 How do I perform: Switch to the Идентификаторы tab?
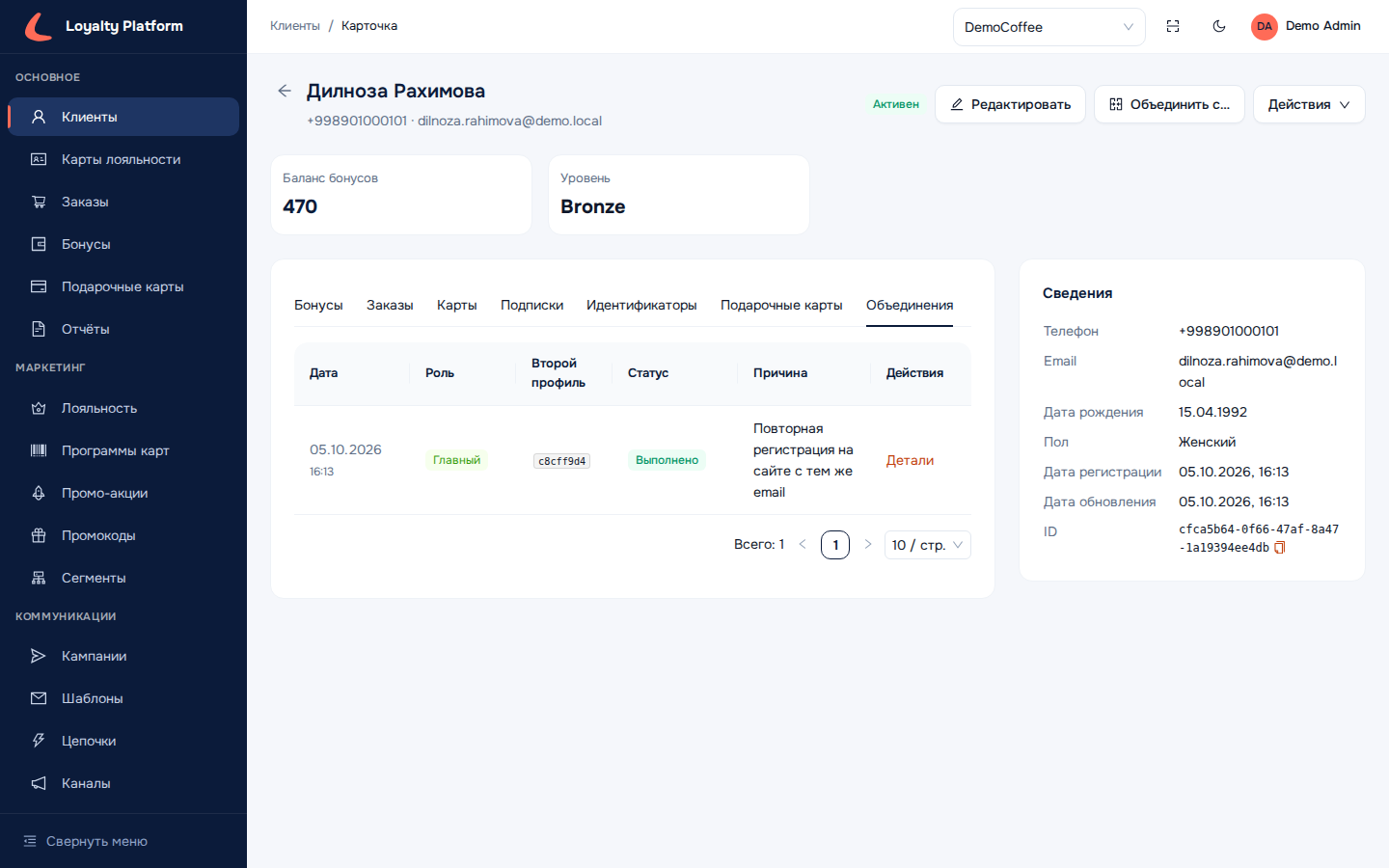(641, 305)
